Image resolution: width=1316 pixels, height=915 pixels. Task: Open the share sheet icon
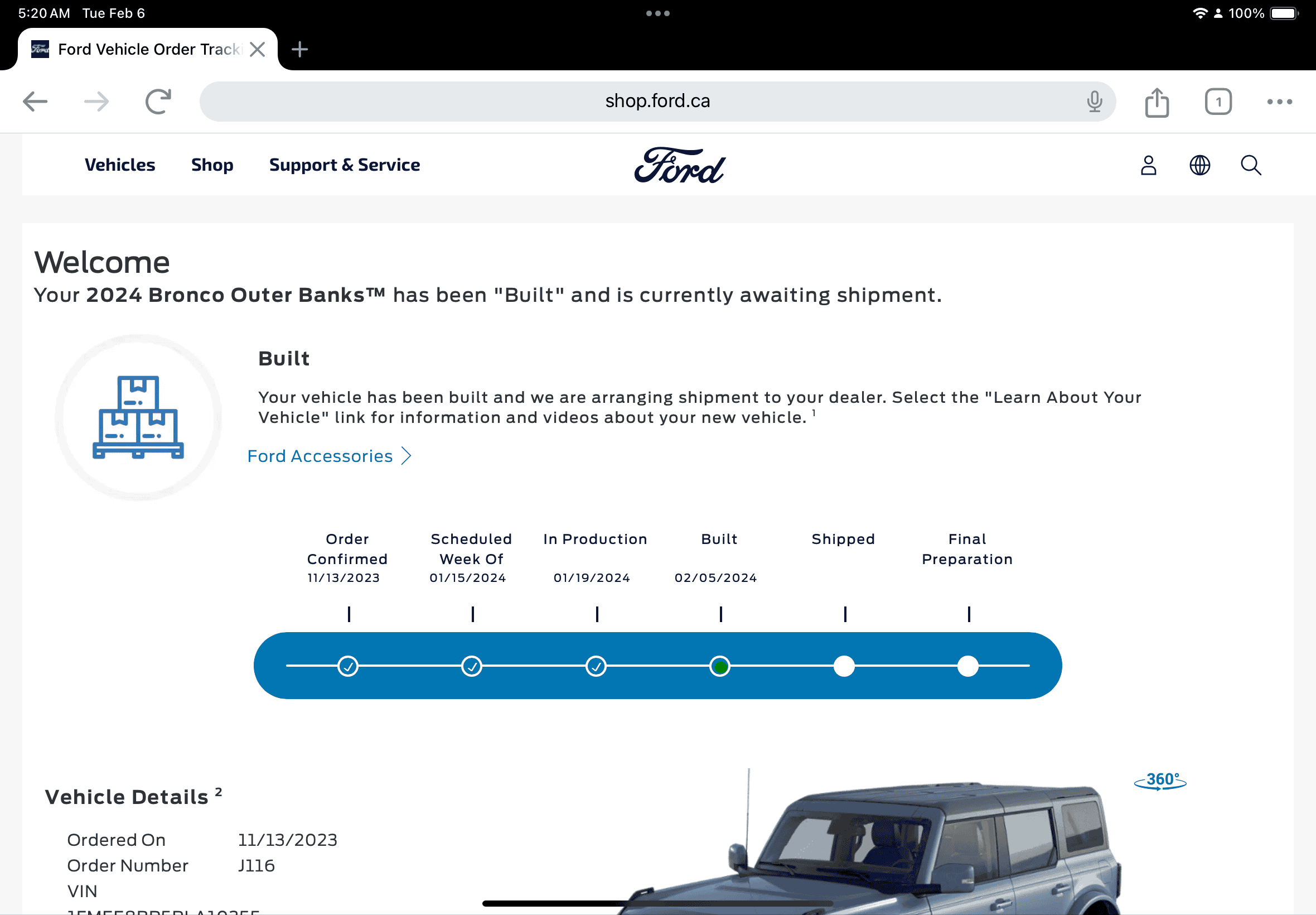point(1157,102)
